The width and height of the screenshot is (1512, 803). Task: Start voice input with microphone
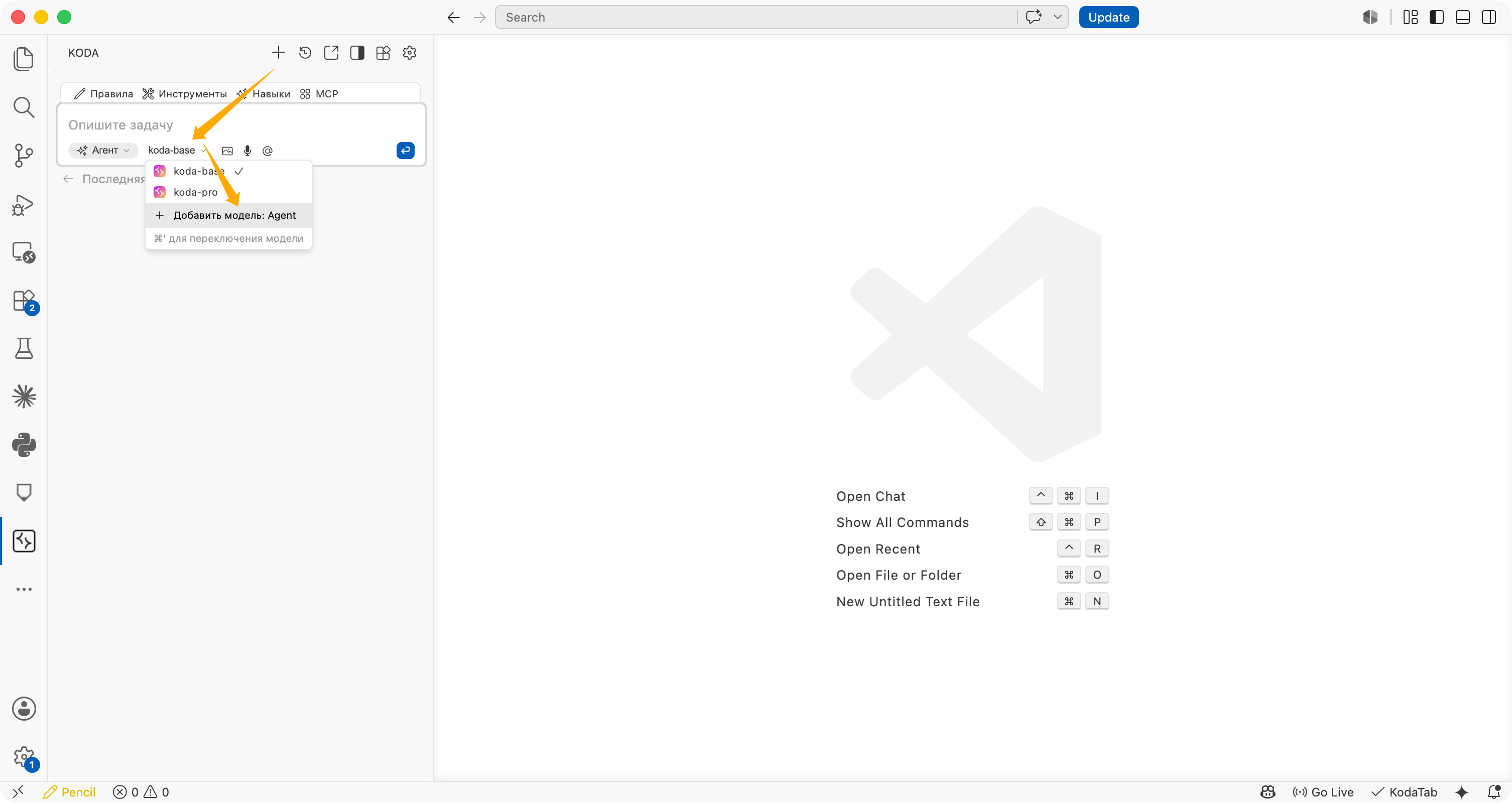(247, 151)
